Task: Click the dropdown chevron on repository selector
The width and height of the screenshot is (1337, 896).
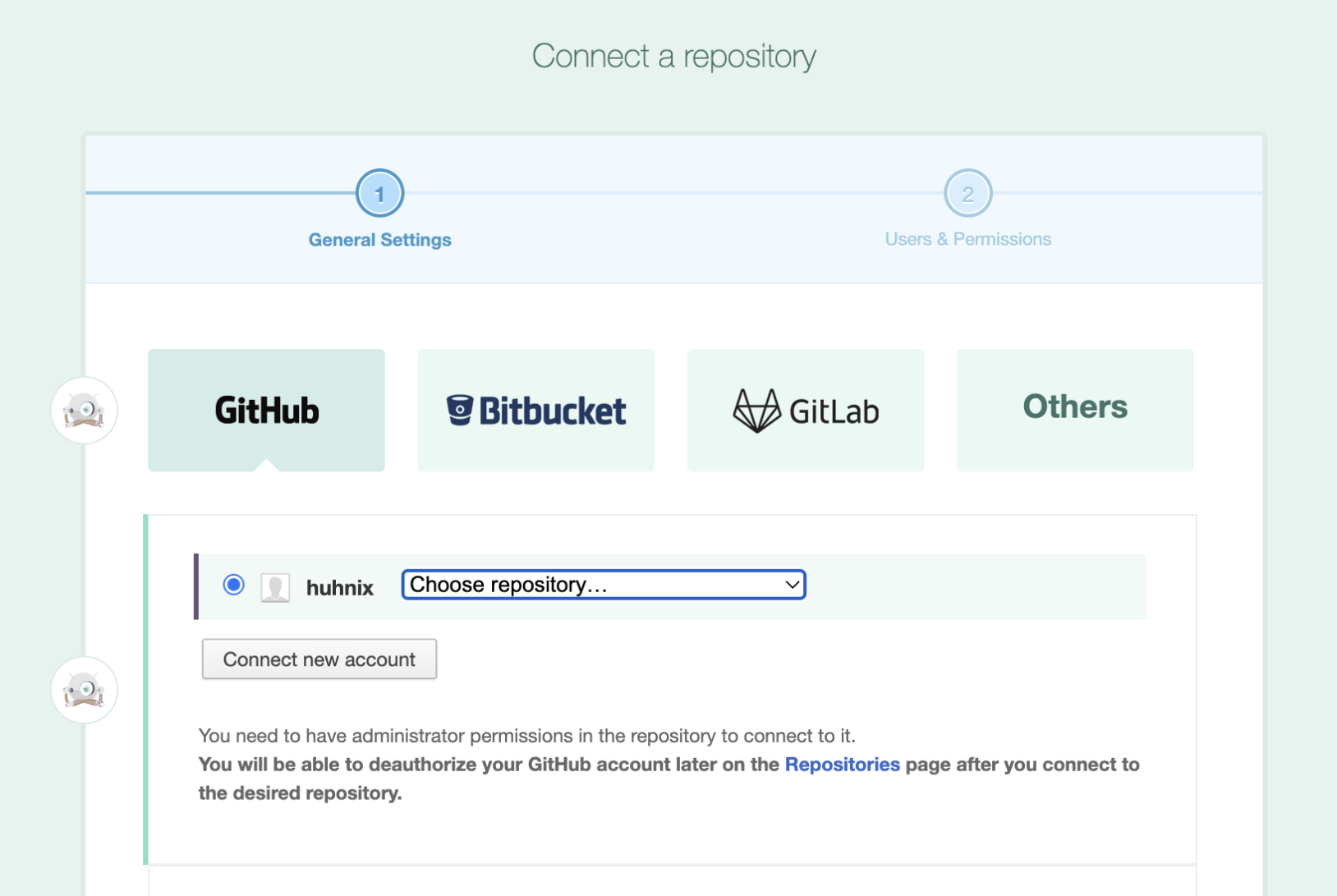Action: [x=790, y=585]
